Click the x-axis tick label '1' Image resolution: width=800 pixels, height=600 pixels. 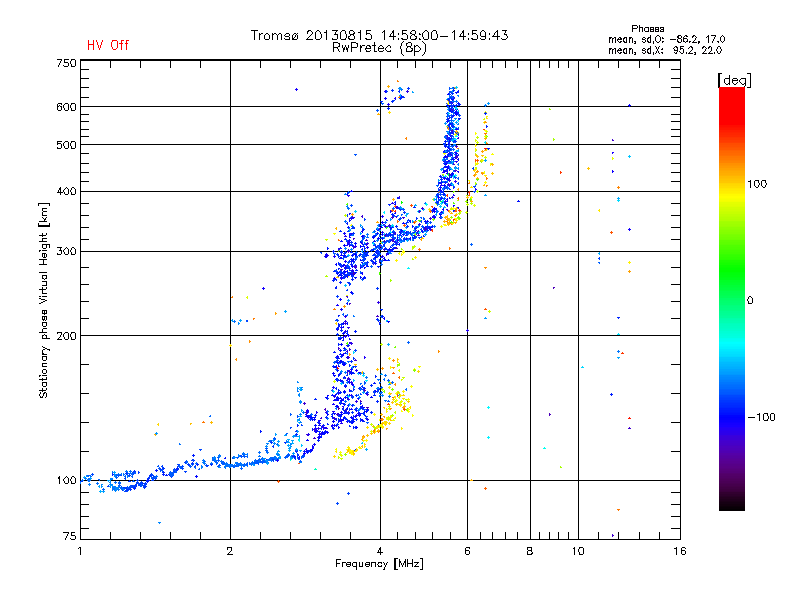click(x=80, y=551)
